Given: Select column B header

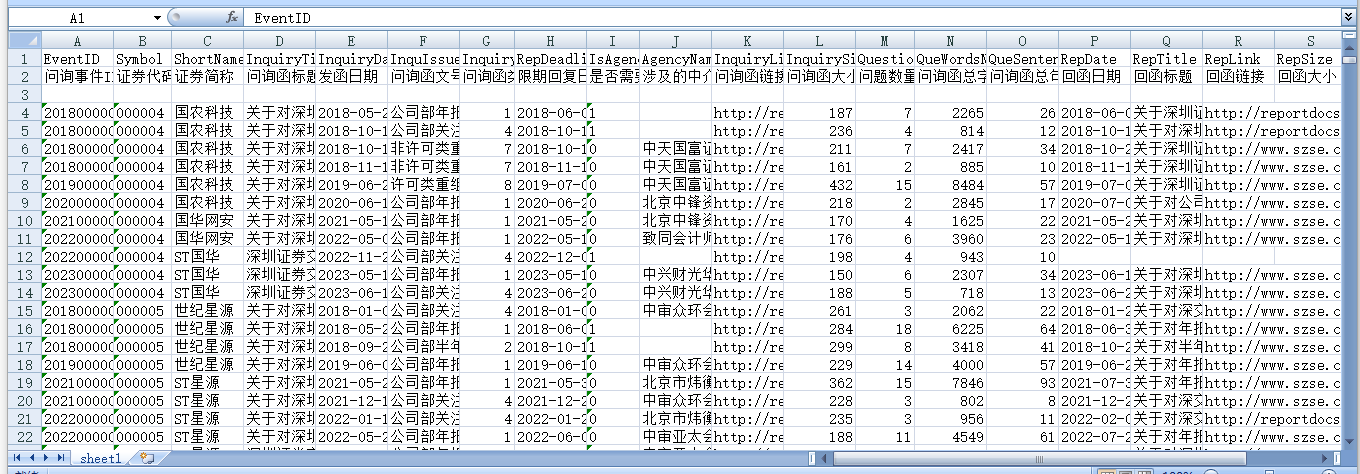Looking at the screenshot, I should pos(142,42).
